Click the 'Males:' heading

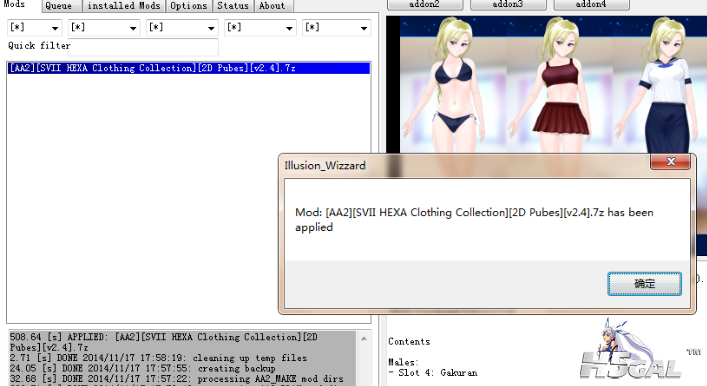click(404, 362)
